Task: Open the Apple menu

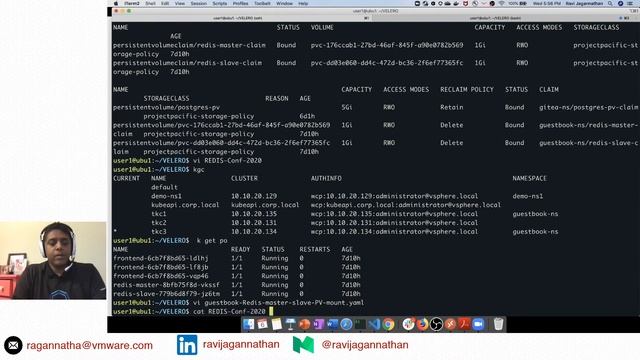Action: coord(116,3)
